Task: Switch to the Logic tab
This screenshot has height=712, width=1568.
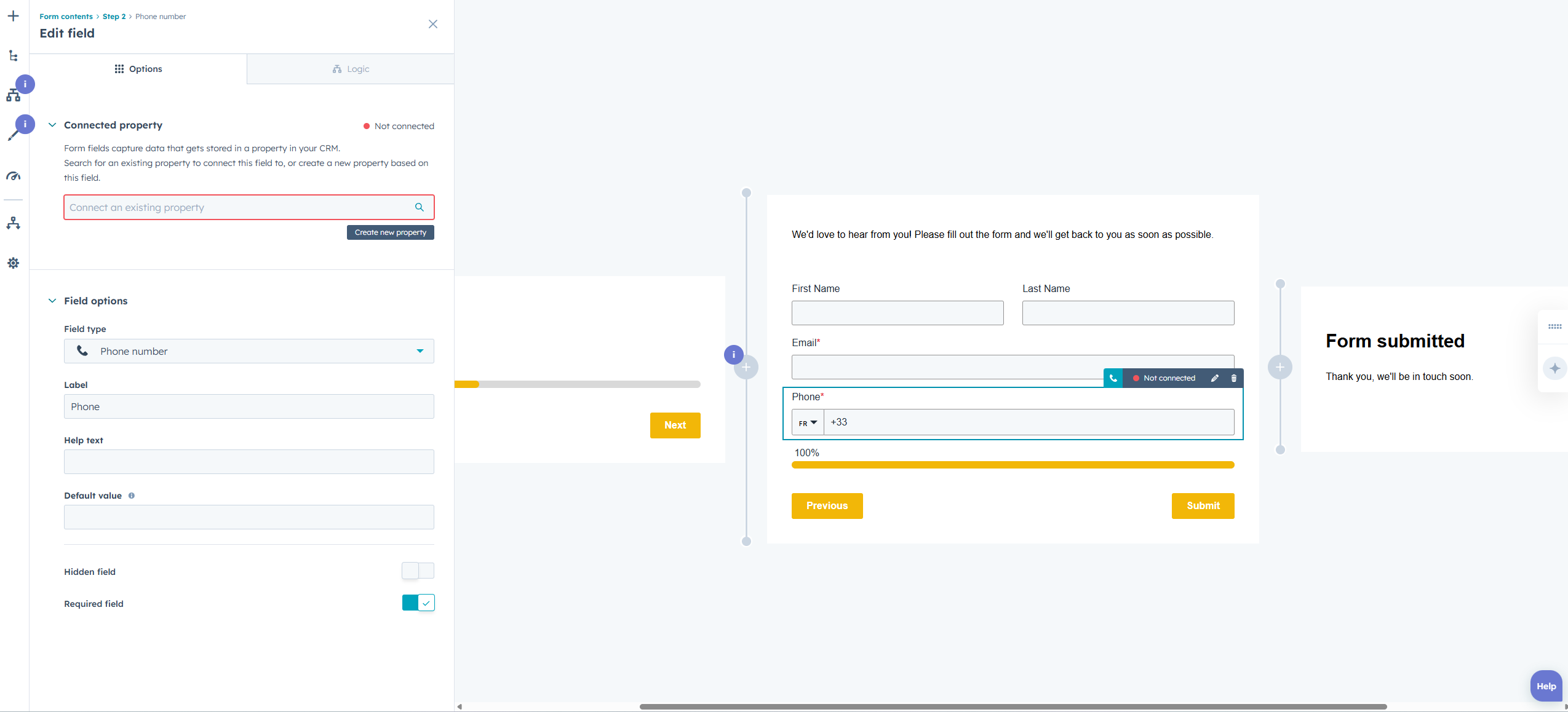Action: click(x=351, y=69)
